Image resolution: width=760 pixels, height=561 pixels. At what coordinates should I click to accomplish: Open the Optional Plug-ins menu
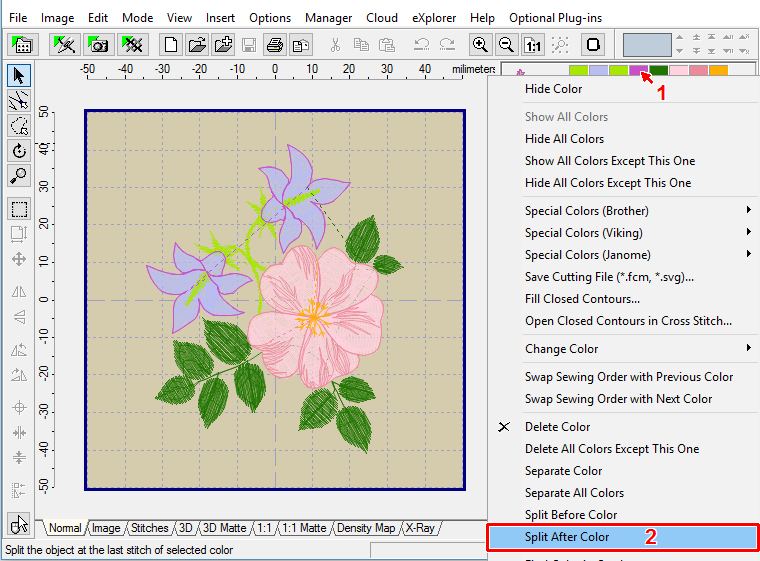(x=555, y=18)
